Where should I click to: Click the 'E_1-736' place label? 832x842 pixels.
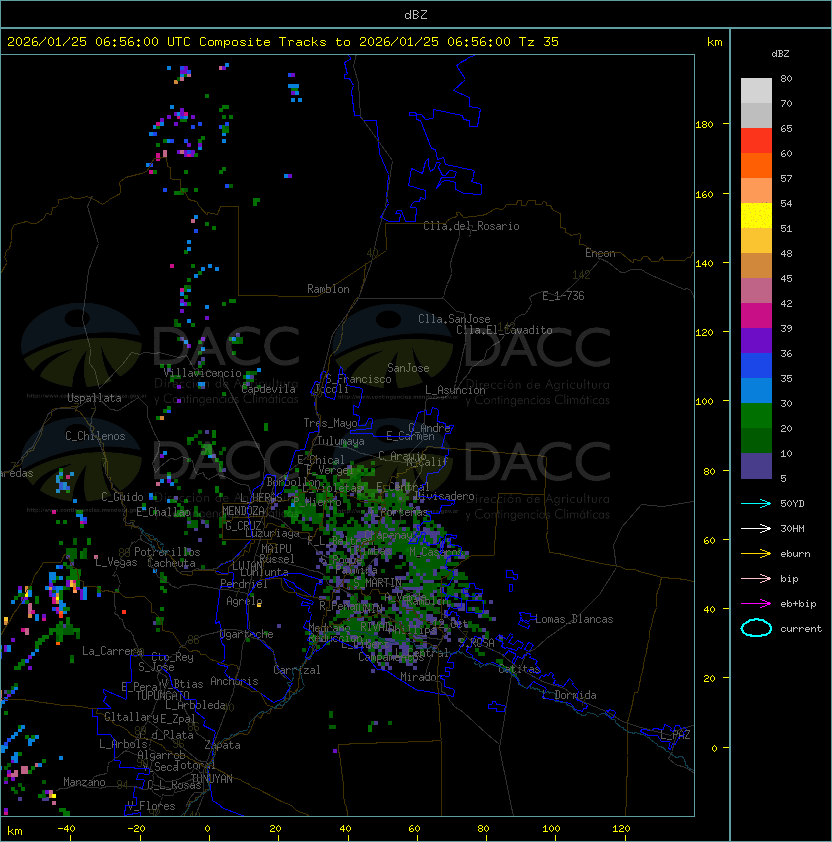(x=563, y=296)
